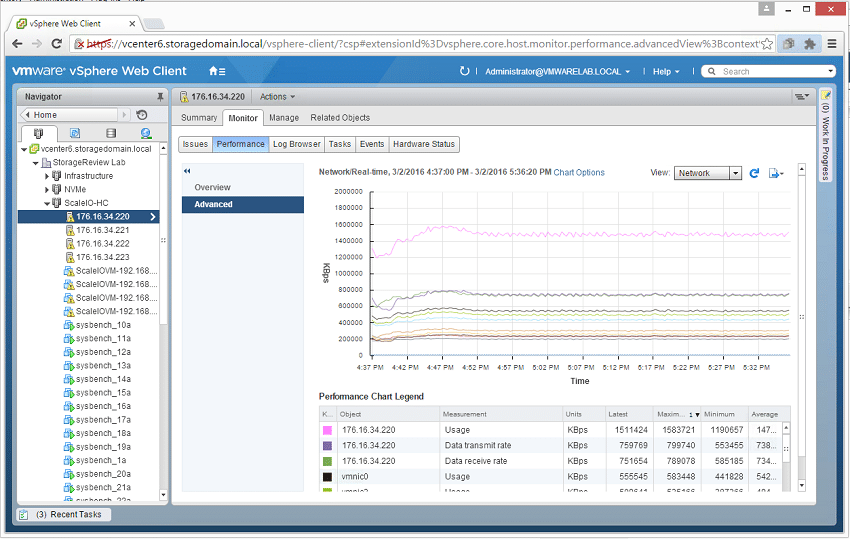The image size is (850, 539).
Task: Open the Administrator@VMWARELAB.LOCAL user menu
Action: [x=557, y=72]
